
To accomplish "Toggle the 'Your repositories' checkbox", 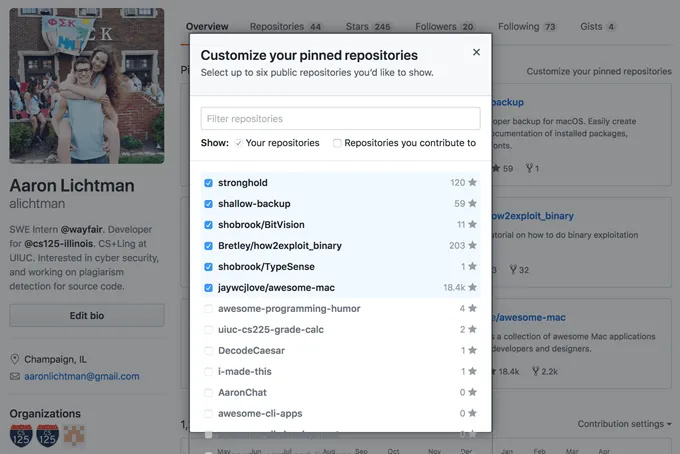I will [238, 143].
